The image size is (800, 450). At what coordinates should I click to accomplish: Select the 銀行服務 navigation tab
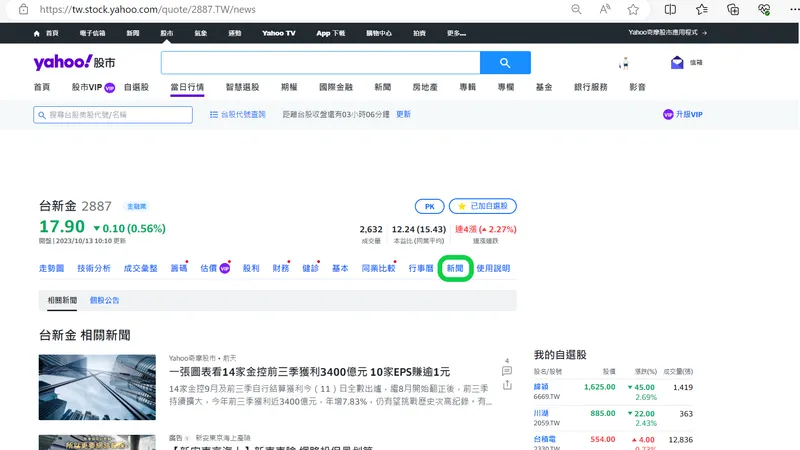click(591, 87)
